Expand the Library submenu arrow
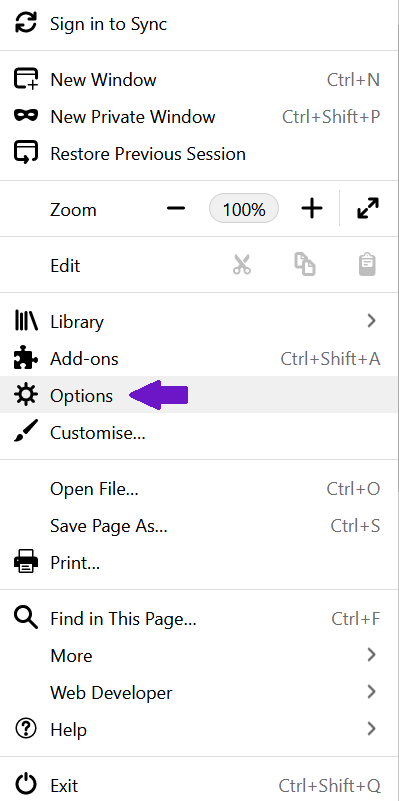This screenshot has width=399, height=801. point(371,321)
